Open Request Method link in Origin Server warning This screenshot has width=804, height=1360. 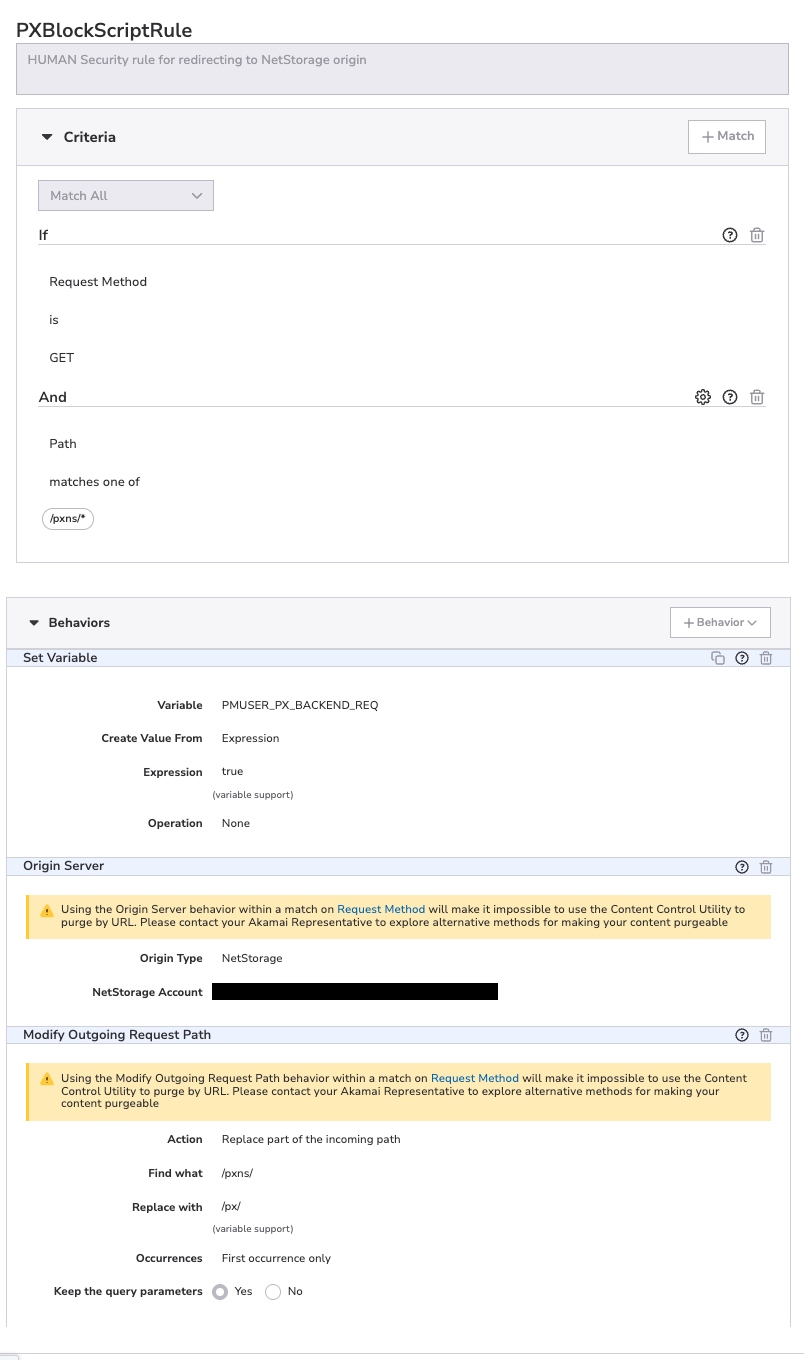point(381,909)
